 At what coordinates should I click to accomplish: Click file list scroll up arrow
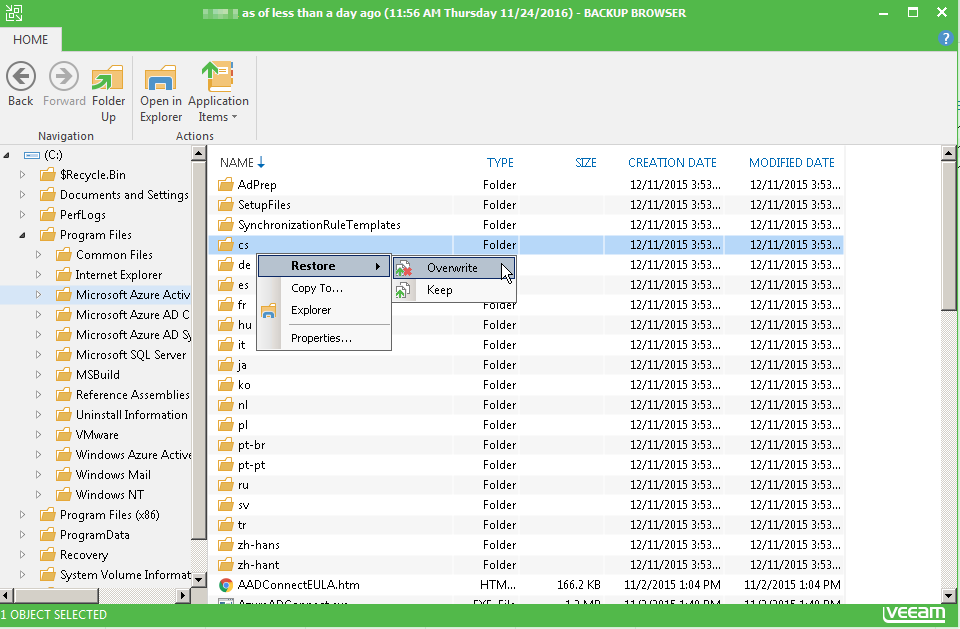click(x=948, y=153)
